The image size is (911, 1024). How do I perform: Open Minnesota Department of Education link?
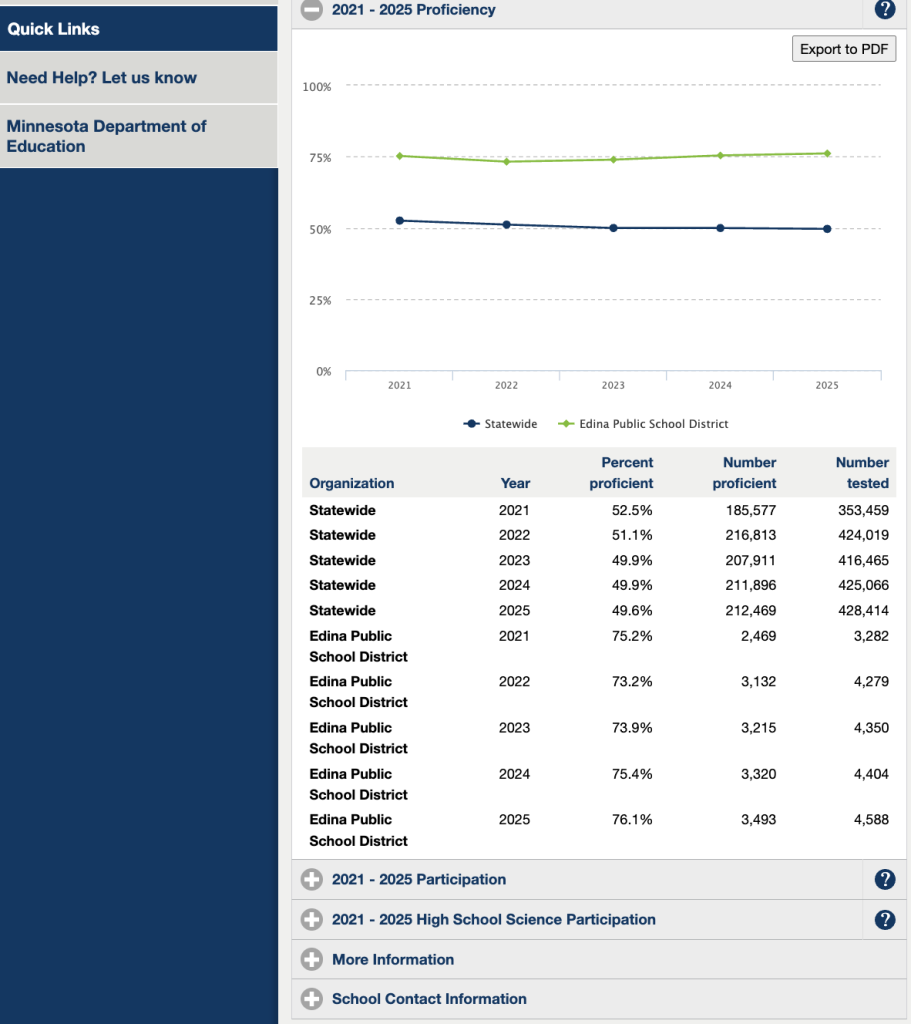point(106,136)
